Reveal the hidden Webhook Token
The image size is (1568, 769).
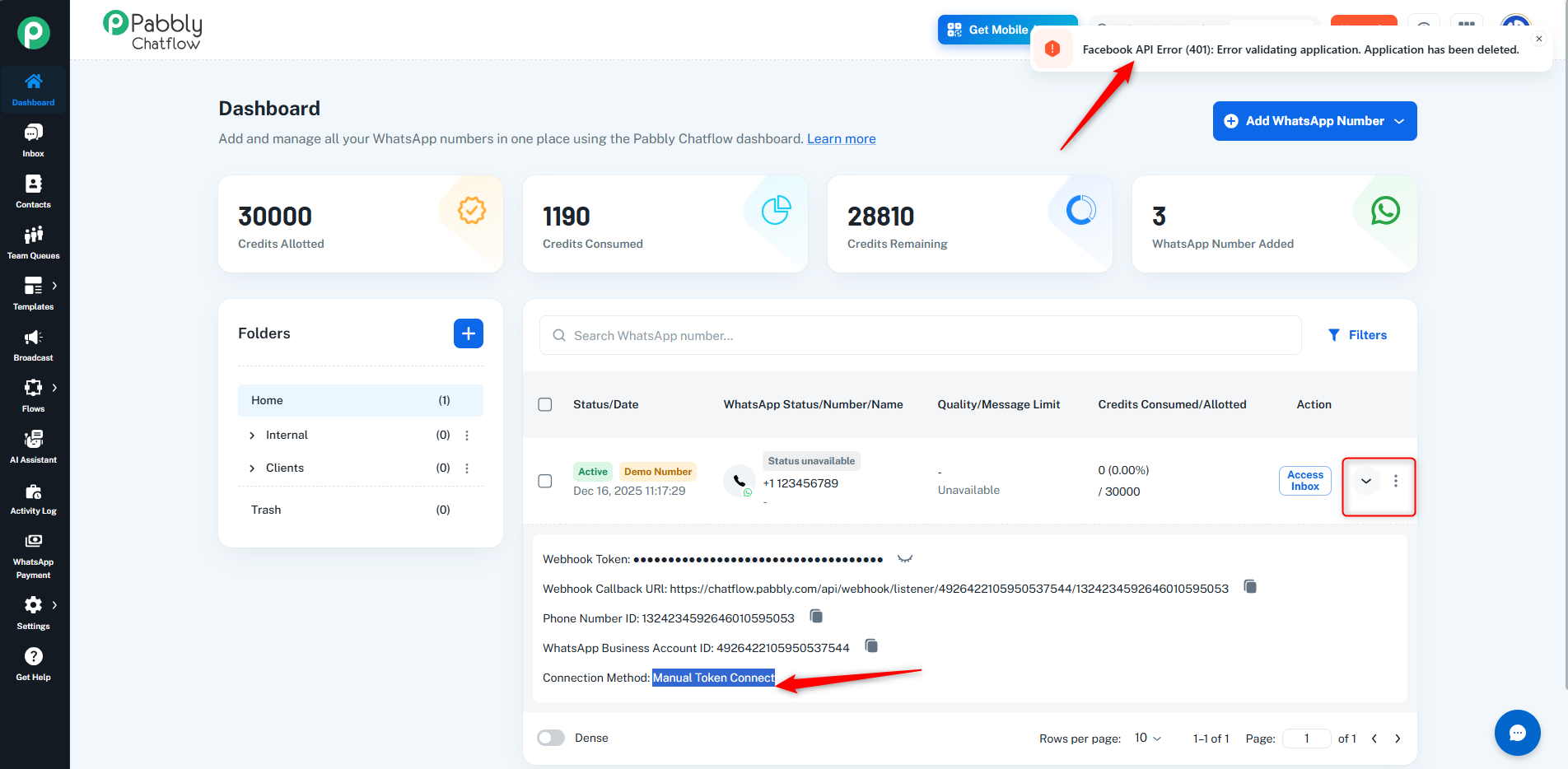pyautogui.click(x=905, y=559)
